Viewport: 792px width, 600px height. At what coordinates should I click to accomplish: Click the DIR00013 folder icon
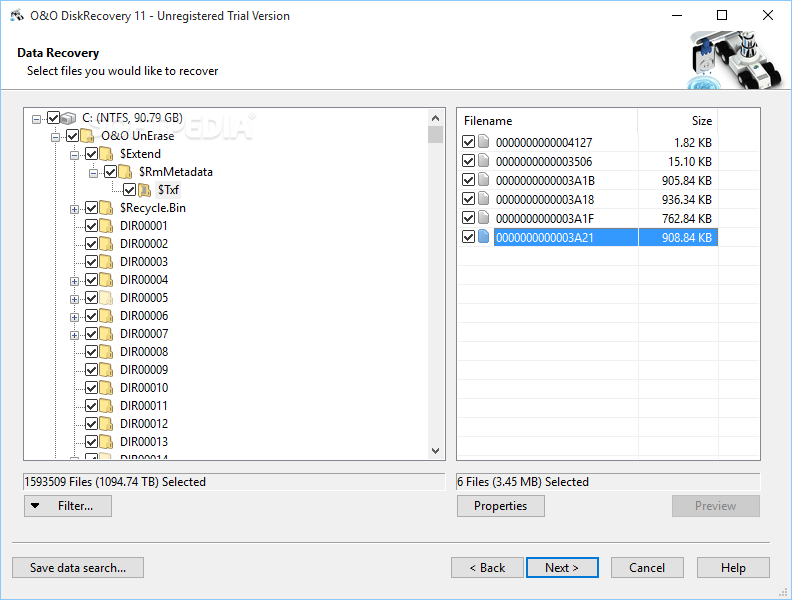click(x=107, y=442)
